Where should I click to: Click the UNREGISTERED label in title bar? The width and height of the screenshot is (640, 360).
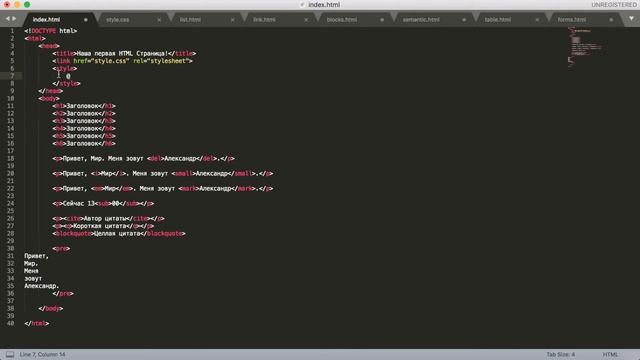coord(614,4)
